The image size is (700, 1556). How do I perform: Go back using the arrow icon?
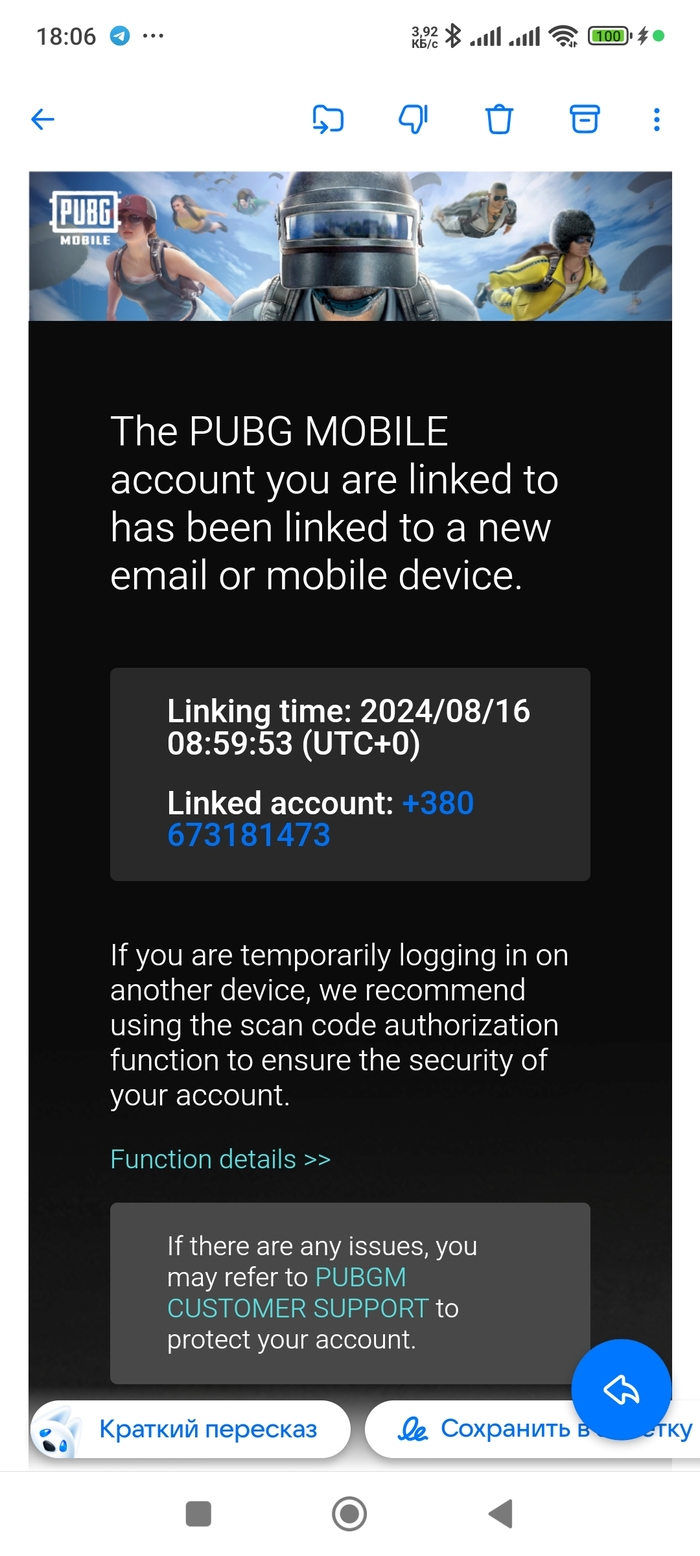click(x=42, y=120)
